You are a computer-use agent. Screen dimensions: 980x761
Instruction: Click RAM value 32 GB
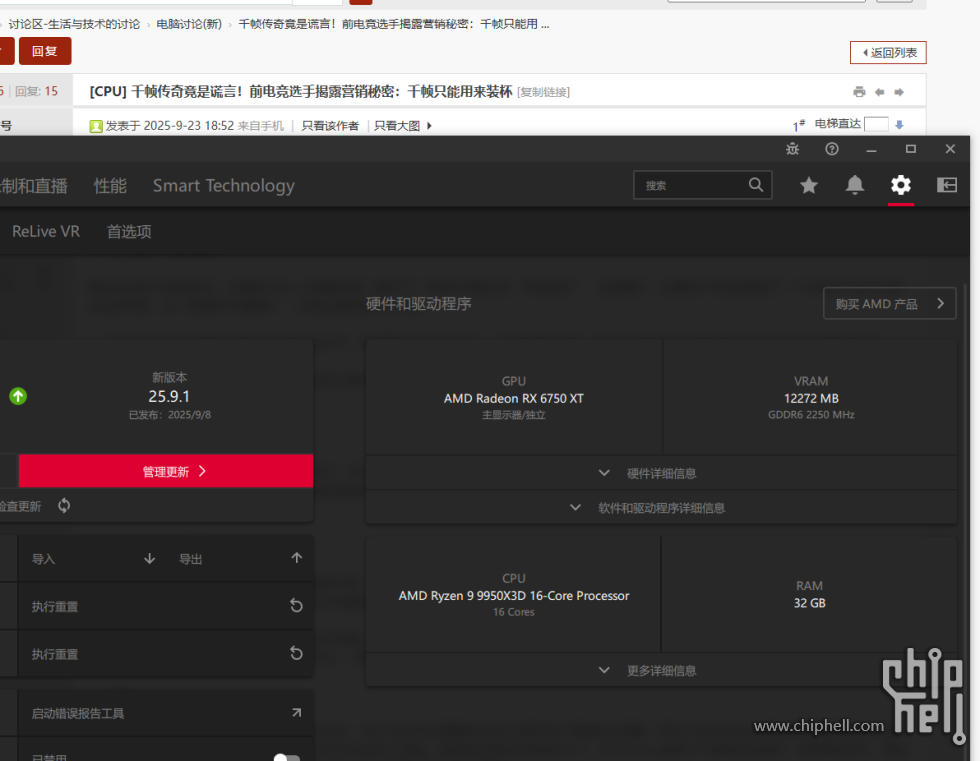[x=809, y=603]
